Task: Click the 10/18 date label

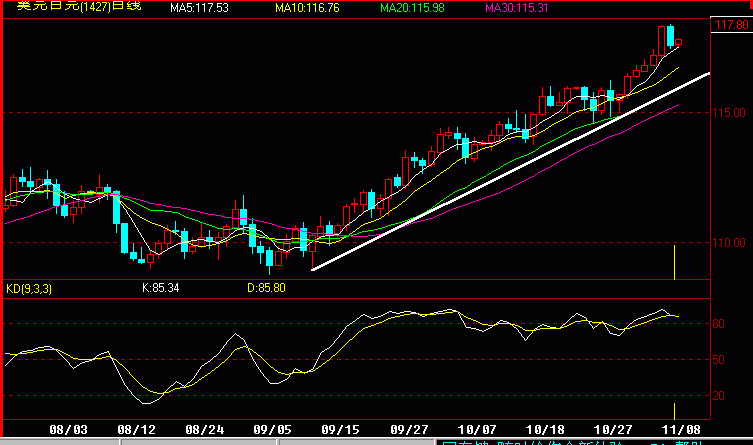Action: 545,430
